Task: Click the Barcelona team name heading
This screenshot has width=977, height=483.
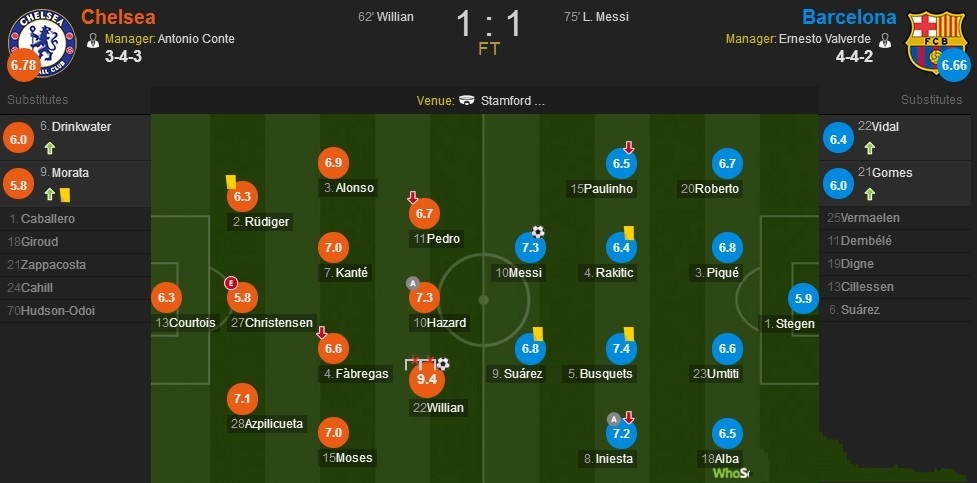Action: click(848, 17)
